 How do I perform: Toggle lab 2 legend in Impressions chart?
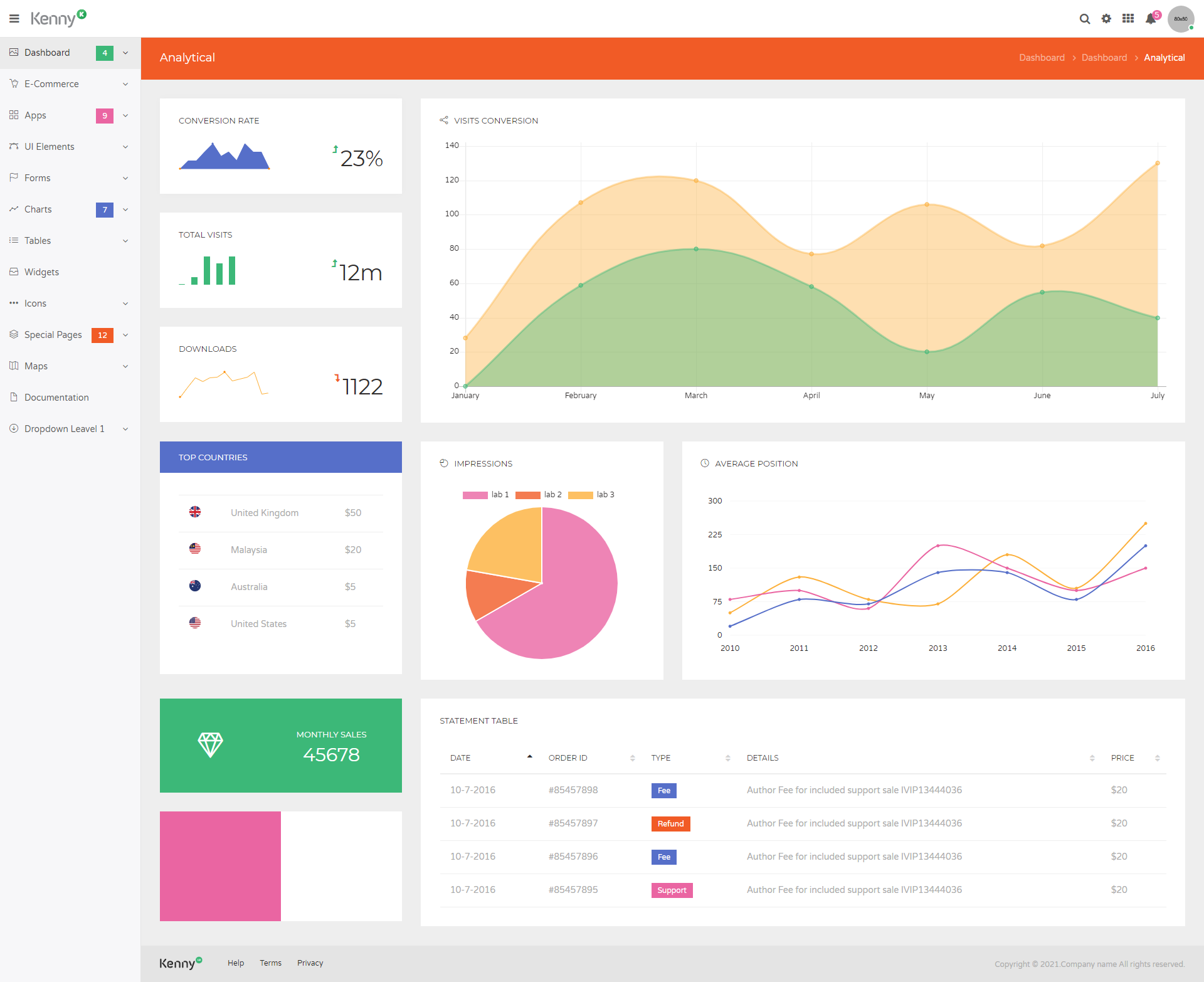538,495
